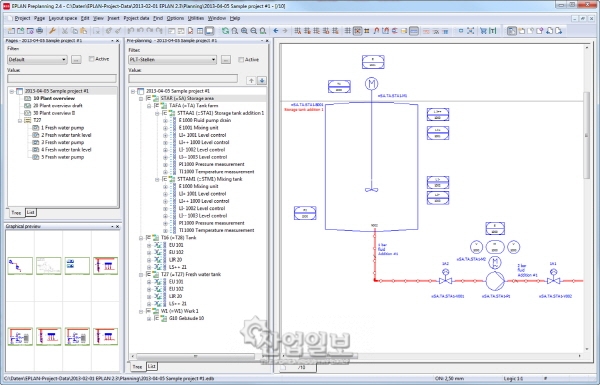The width and height of the screenshot is (600, 385).
Task: Expand the G10 Gebäude 10 node
Action: coord(149,318)
